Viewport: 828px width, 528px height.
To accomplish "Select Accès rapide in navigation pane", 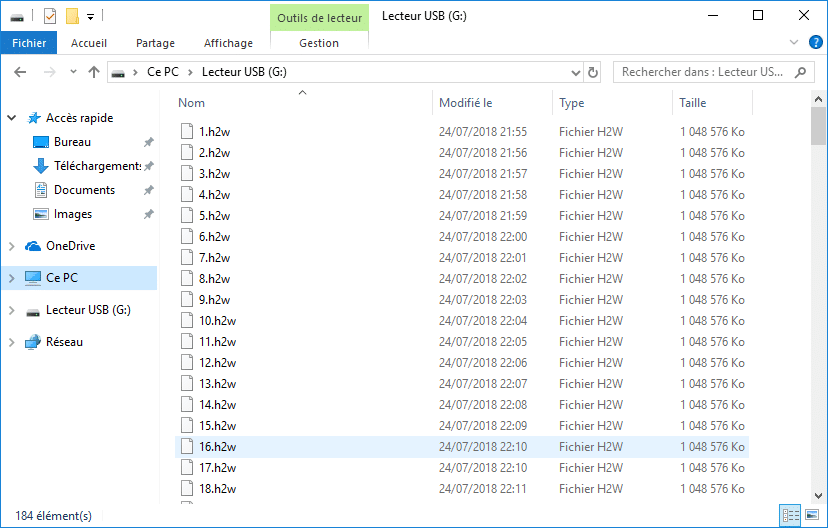I will tap(79, 118).
